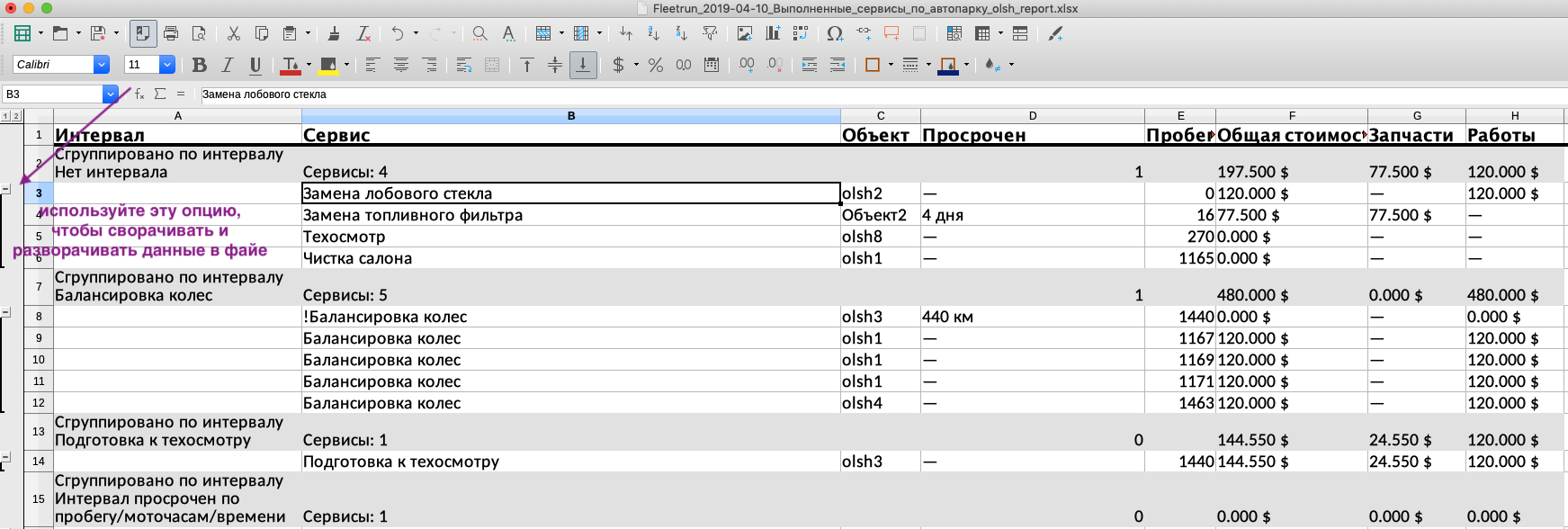The height and width of the screenshot is (529, 1568).
Task: Click the Insert Image icon
Action: click(x=744, y=33)
